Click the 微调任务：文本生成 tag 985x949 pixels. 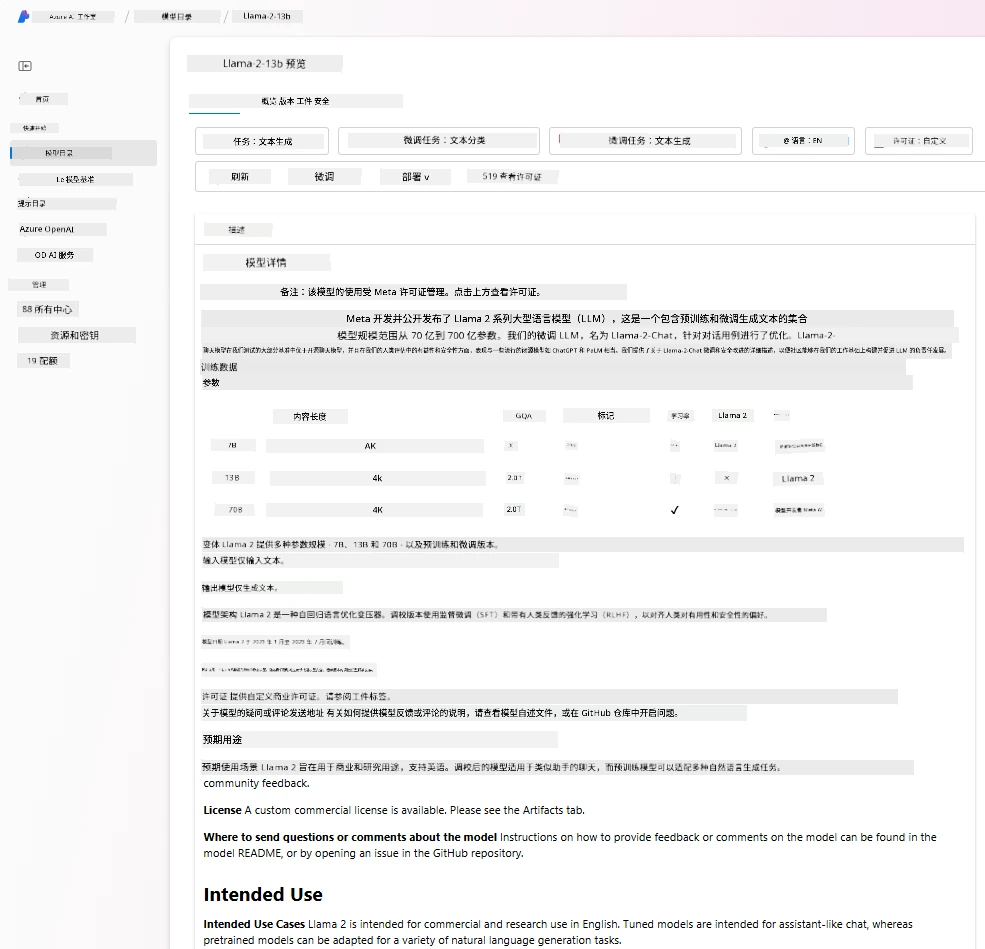[645, 141]
